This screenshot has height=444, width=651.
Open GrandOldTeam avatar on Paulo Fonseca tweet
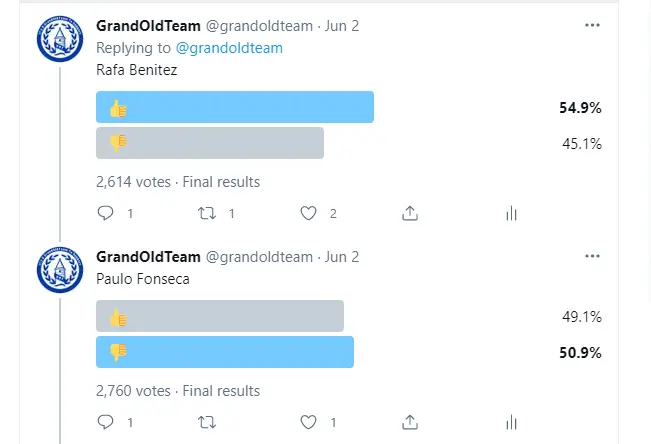60,271
